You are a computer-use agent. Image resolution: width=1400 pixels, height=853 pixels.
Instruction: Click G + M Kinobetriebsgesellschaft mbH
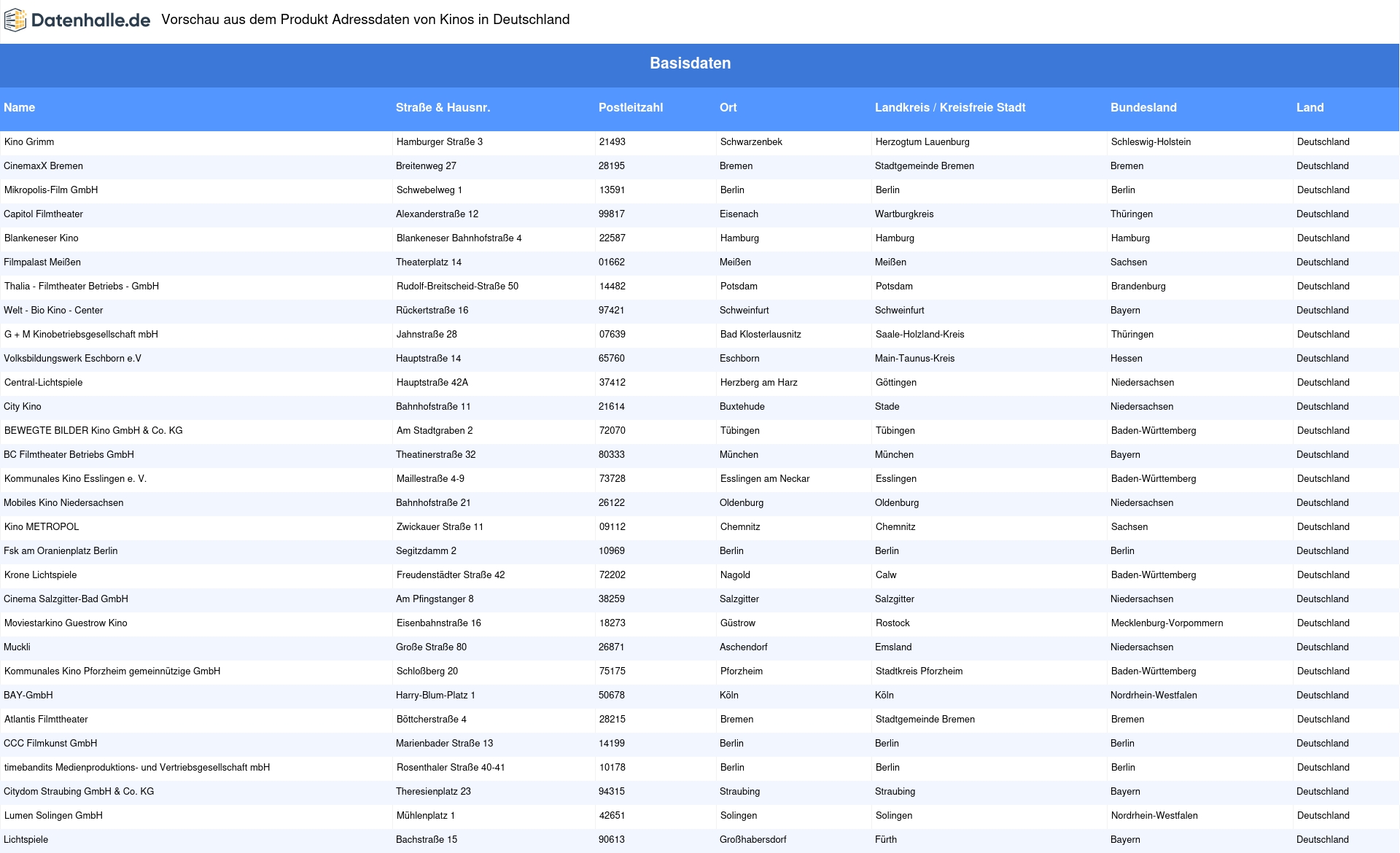coord(81,335)
